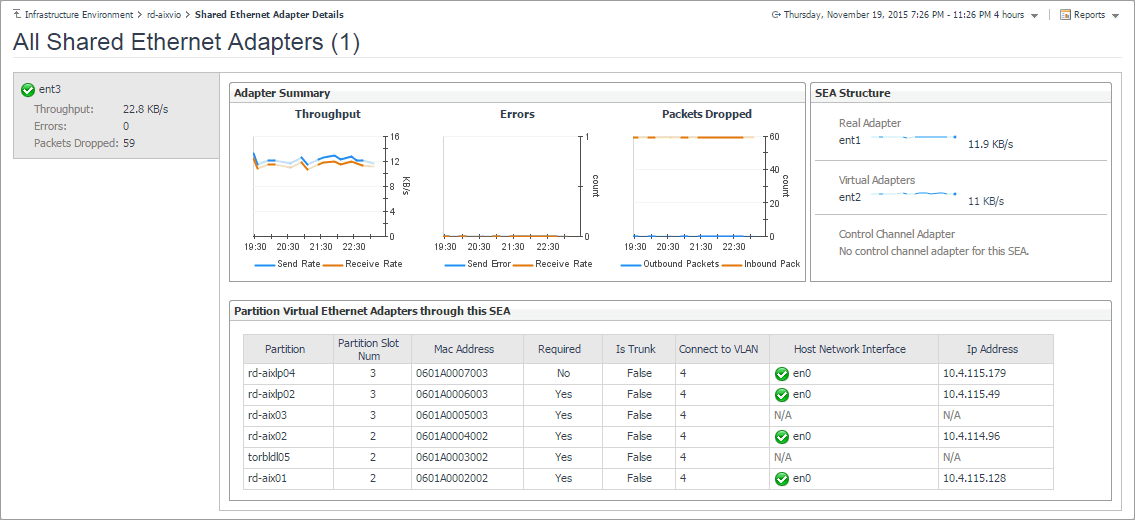Sort by Ip Address column header
This screenshot has width=1135, height=520.
click(992, 349)
